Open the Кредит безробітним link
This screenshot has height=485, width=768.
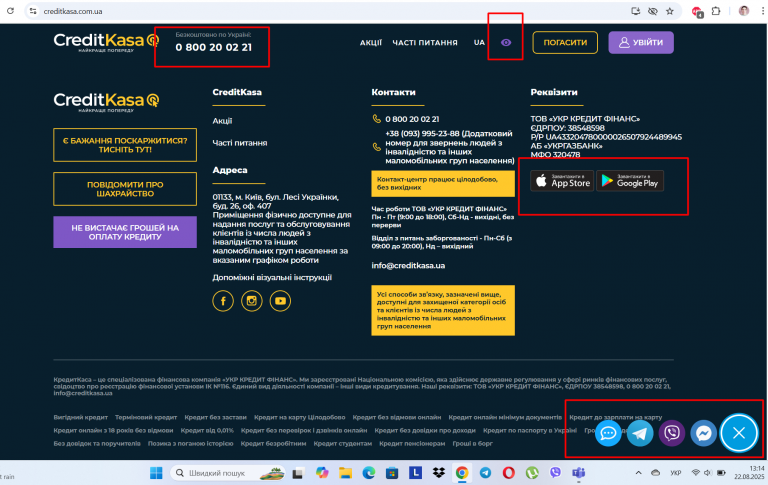click(273, 444)
